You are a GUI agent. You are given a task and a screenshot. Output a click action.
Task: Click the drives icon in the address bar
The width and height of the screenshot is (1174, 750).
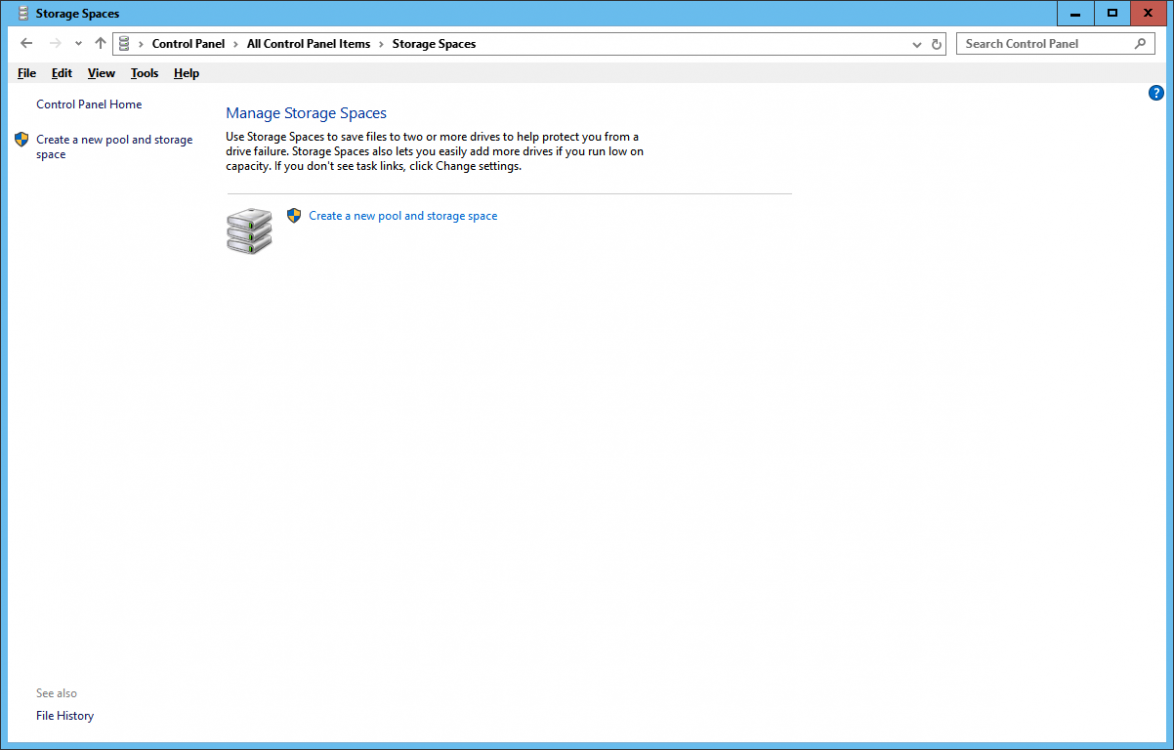[124, 43]
